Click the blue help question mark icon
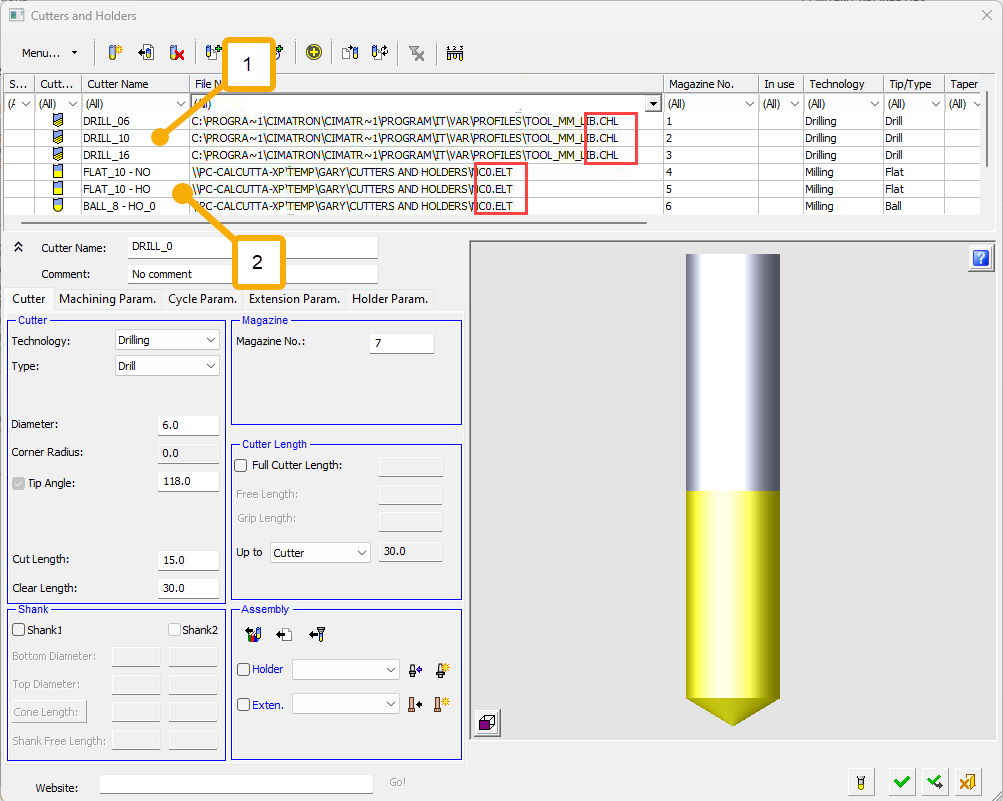The height and width of the screenshot is (801, 1003). click(x=980, y=259)
